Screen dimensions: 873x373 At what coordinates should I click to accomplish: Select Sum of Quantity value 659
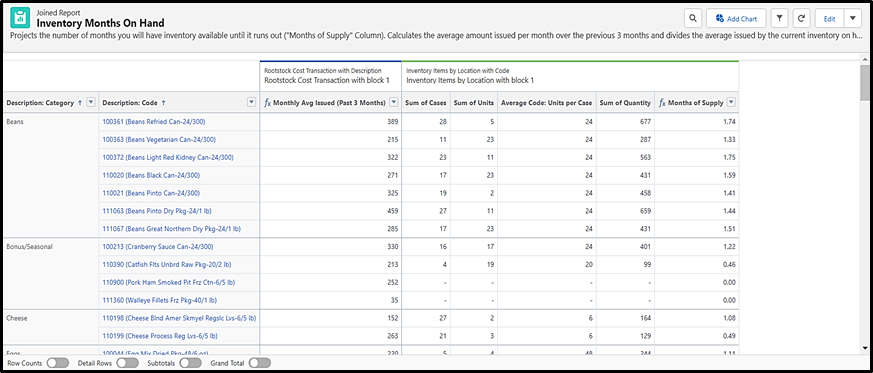pyautogui.click(x=645, y=211)
